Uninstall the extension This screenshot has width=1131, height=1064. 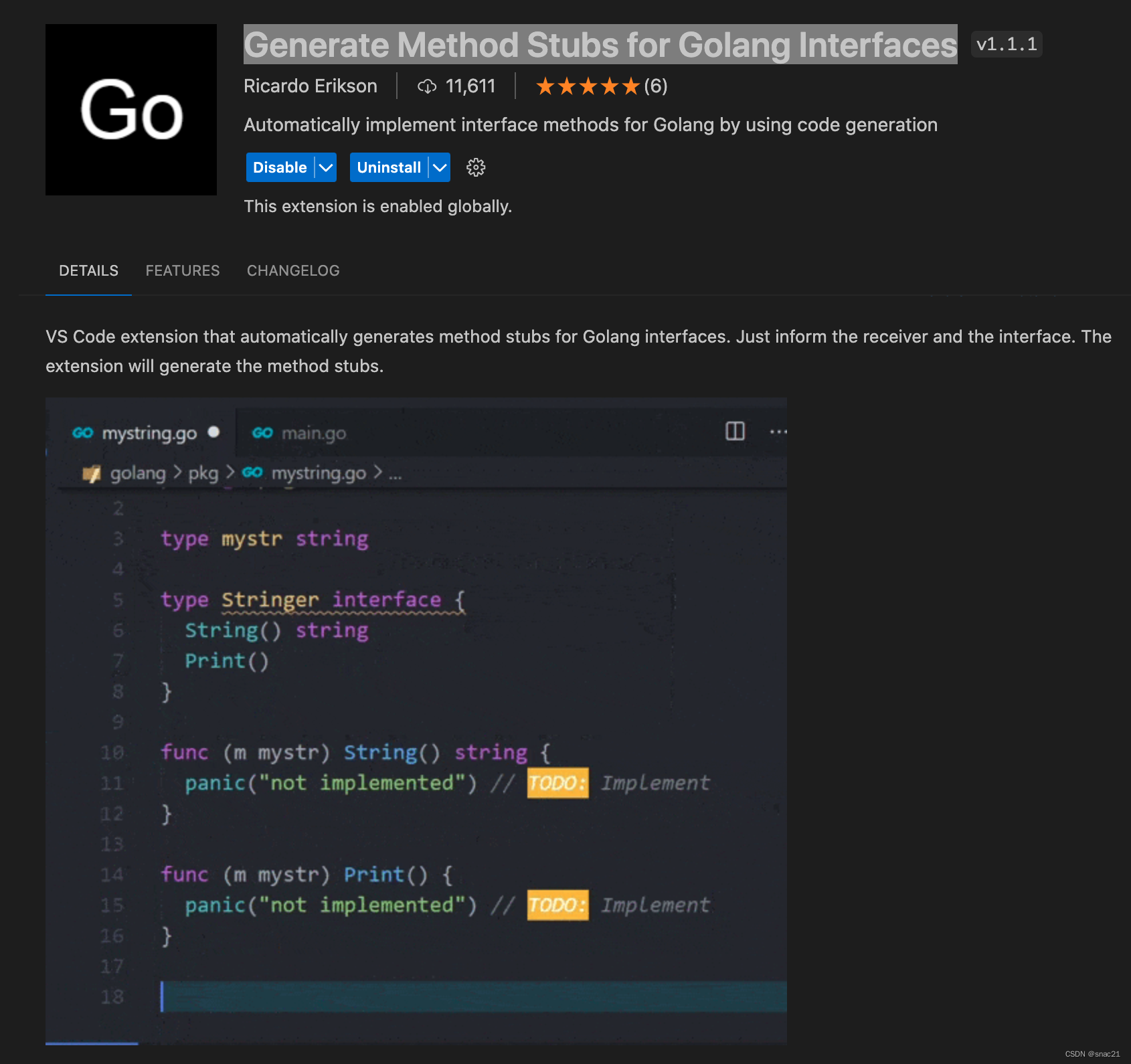point(389,167)
